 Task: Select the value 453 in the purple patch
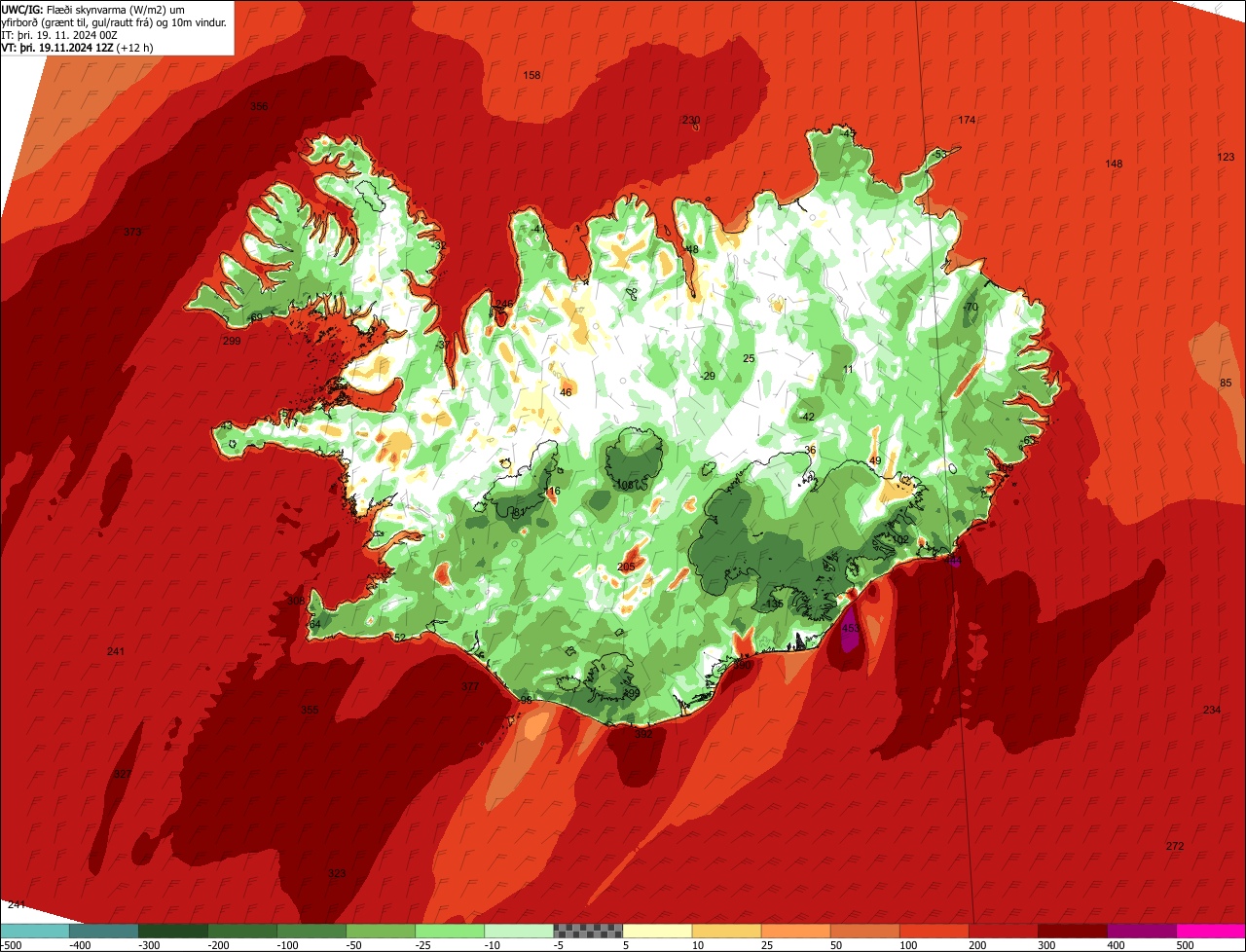[x=851, y=628]
